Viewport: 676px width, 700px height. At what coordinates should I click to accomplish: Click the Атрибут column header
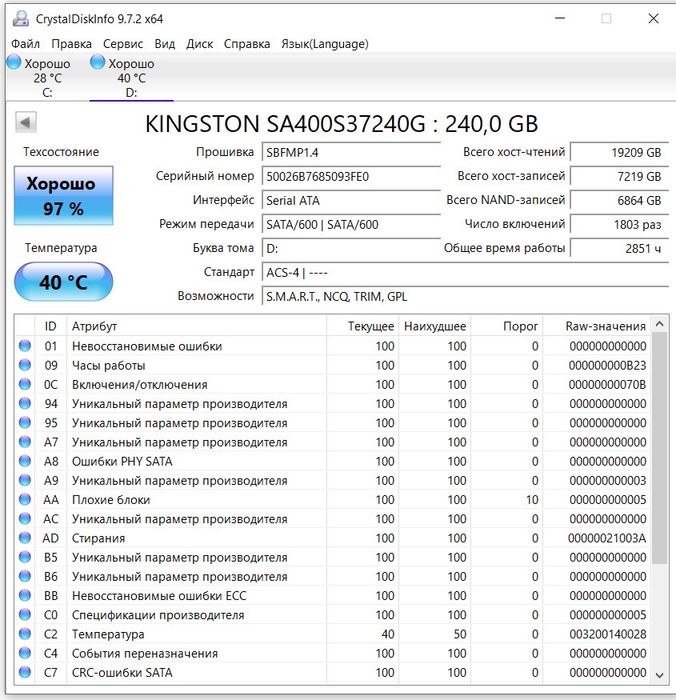coord(196,326)
